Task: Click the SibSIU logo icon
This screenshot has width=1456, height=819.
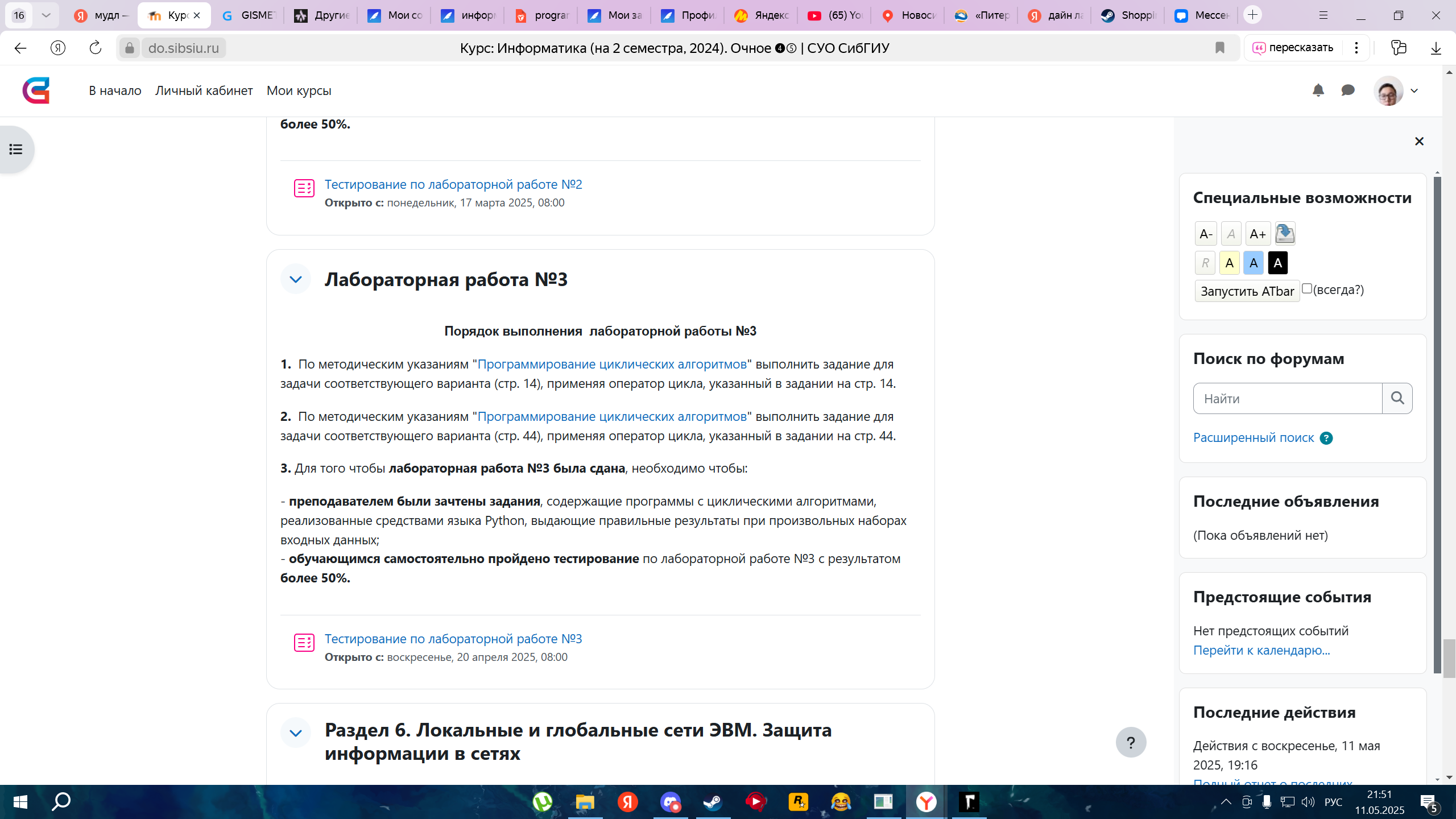Action: tap(36, 90)
